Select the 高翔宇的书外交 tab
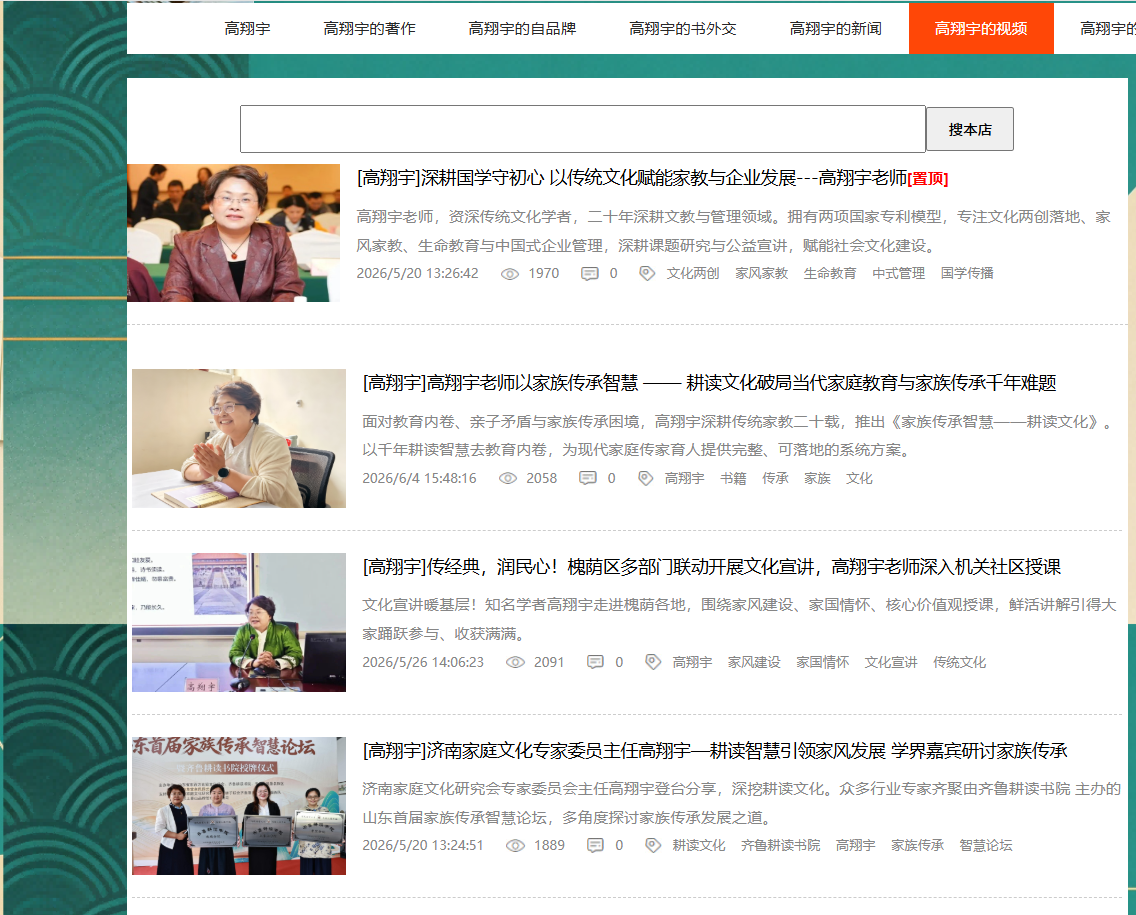Viewport: 1136px width, 915px height. pyautogui.click(x=682, y=28)
